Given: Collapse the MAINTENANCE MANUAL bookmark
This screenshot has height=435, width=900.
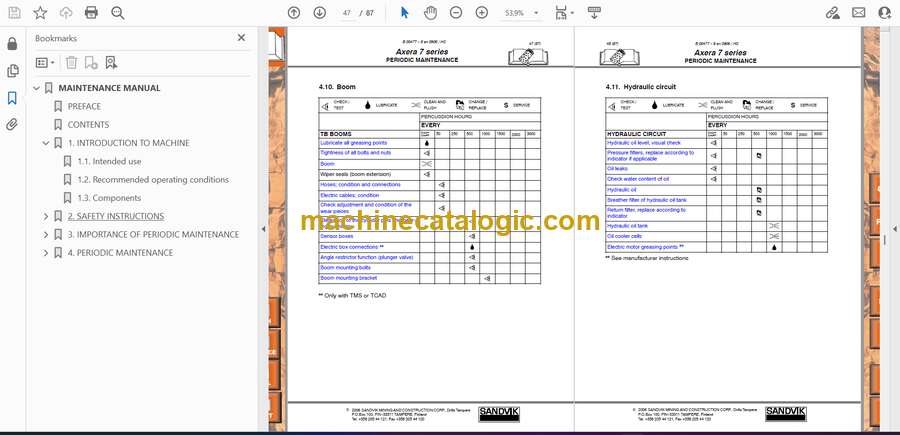Looking at the screenshot, I should coord(37,88).
